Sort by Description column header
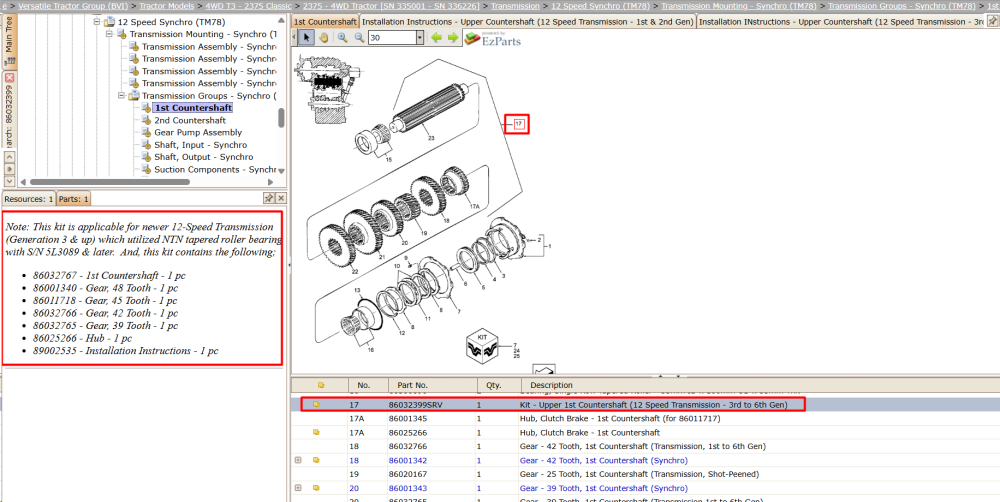Image resolution: width=1000 pixels, height=502 pixels. pos(760,385)
